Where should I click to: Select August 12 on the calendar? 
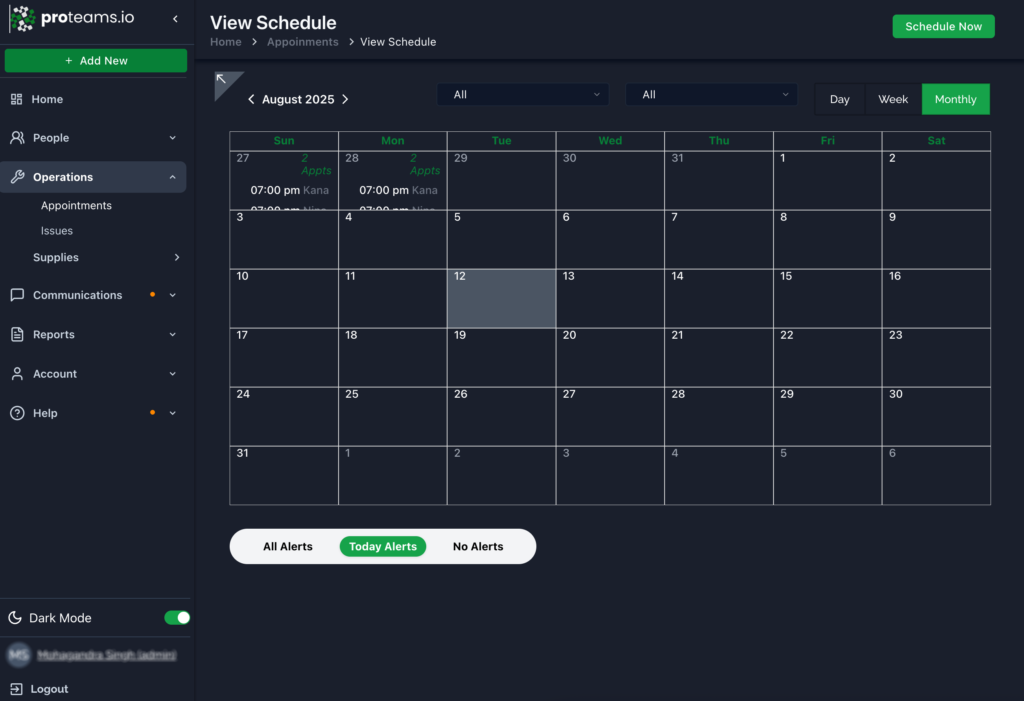click(x=500, y=297)
